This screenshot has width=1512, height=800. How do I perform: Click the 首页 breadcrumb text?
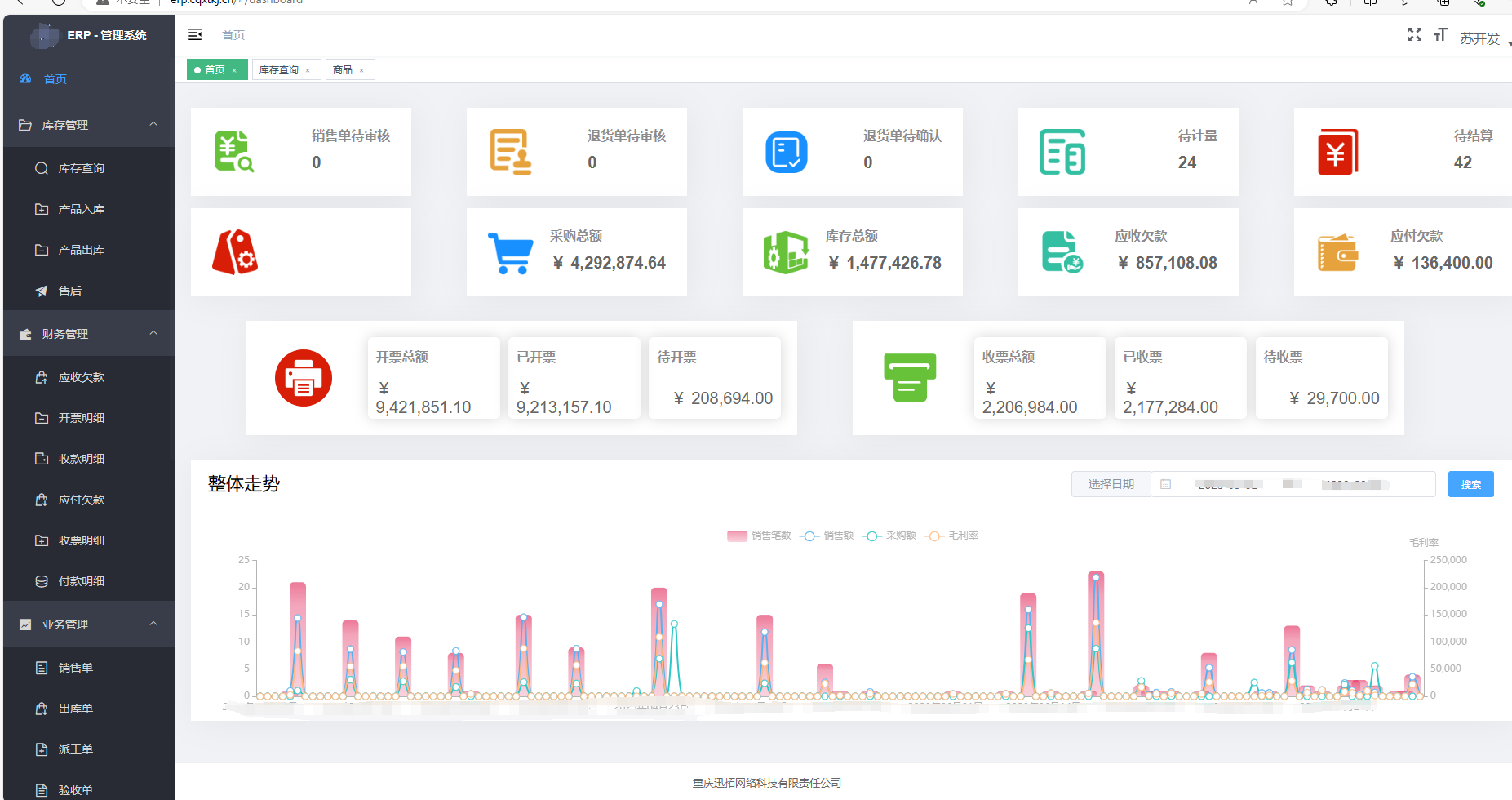click(x=233, y=35)
